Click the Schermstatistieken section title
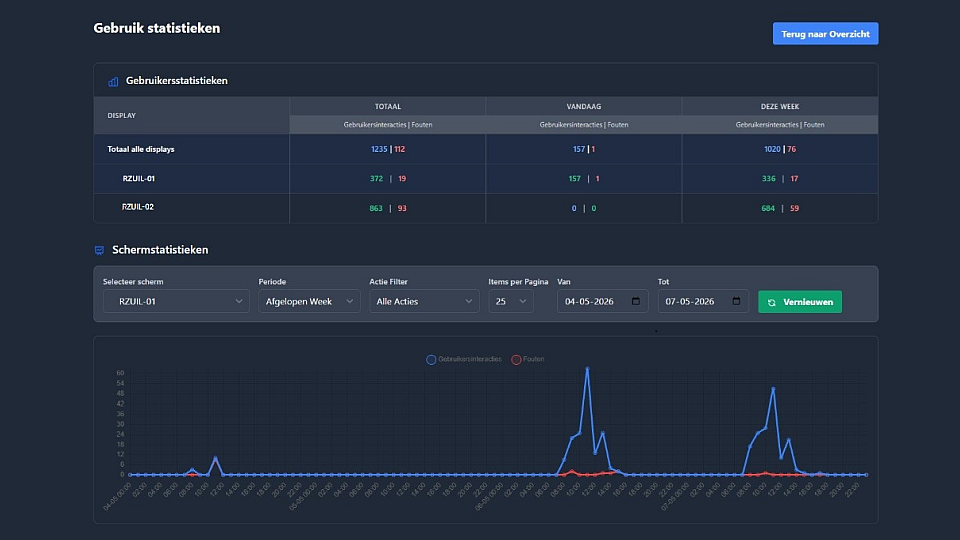The height and width of the screenshot is (540, 960). coord(160,250)
